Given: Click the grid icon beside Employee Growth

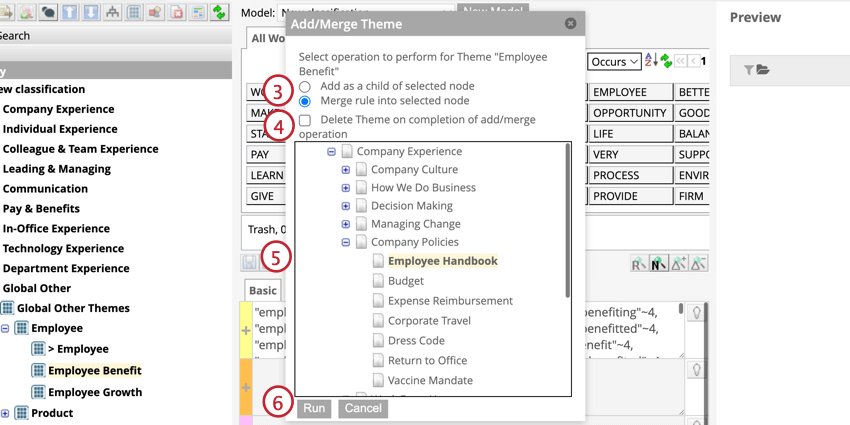Looking at the screenshot, I should (38, 392).
